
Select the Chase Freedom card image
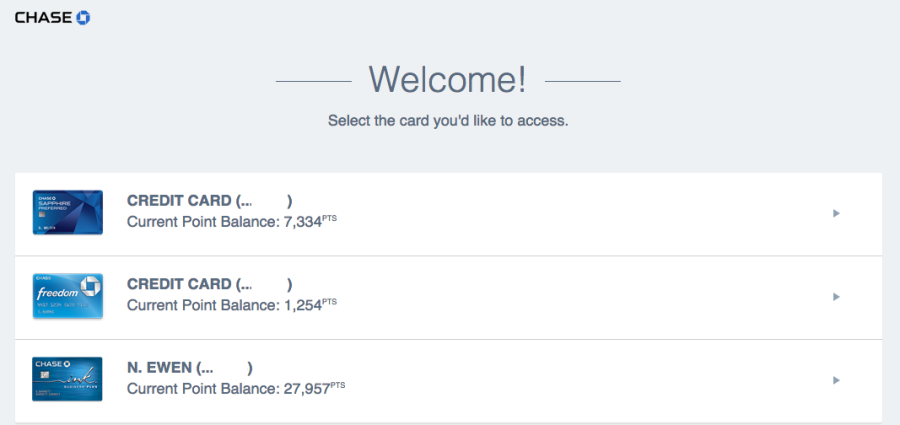click(68, 296)
